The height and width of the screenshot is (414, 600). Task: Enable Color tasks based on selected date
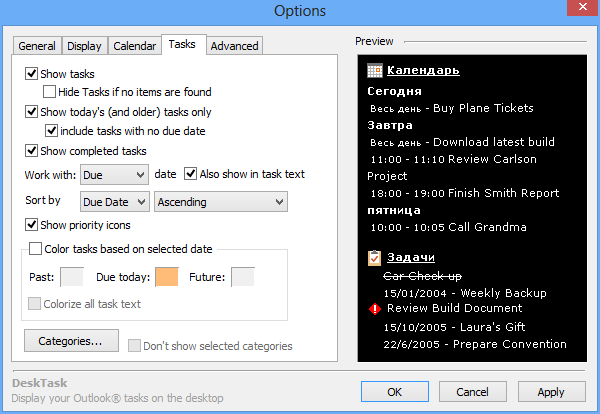37,249
